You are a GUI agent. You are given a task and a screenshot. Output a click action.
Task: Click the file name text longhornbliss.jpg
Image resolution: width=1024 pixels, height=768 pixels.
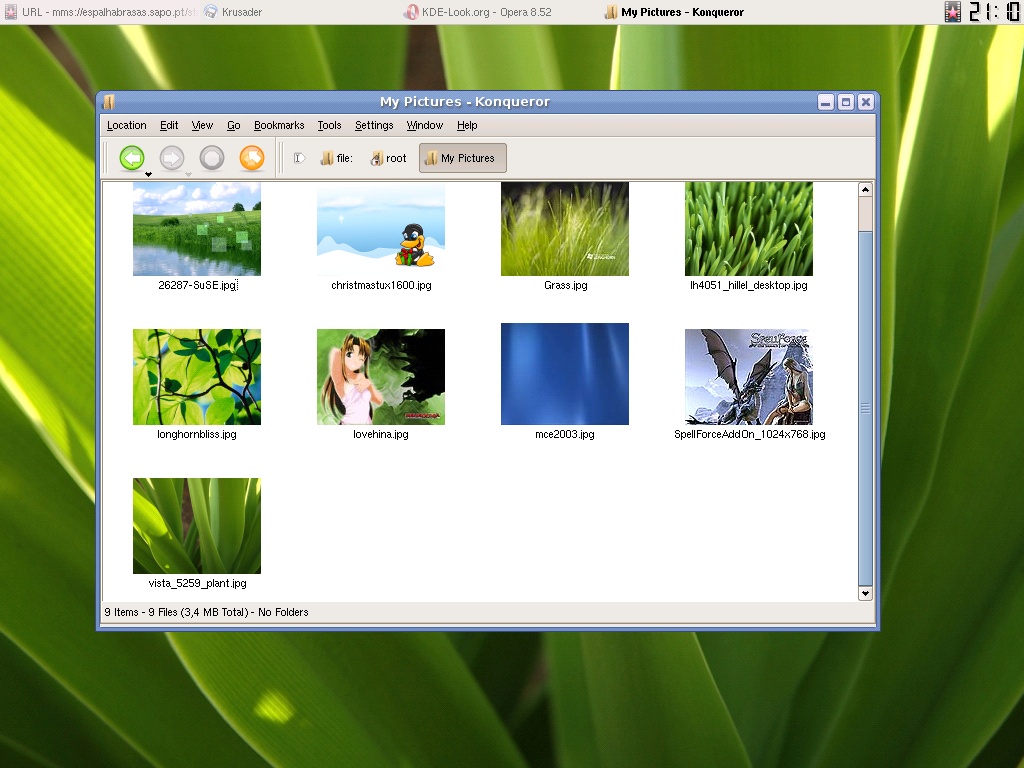(x=197, y=434)
